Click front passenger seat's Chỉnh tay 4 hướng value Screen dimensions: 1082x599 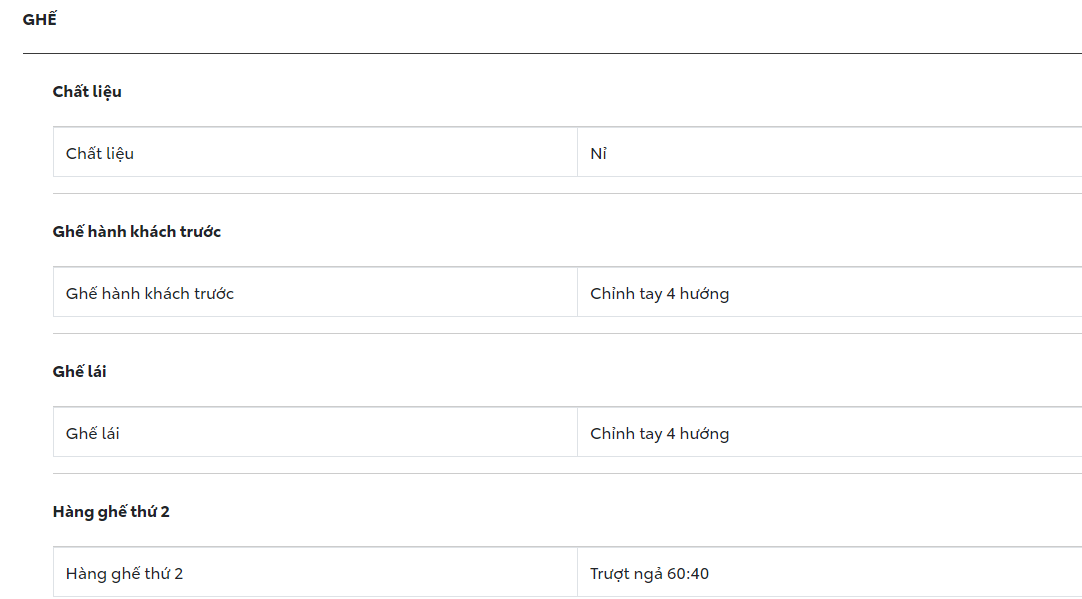pos(659,294)
